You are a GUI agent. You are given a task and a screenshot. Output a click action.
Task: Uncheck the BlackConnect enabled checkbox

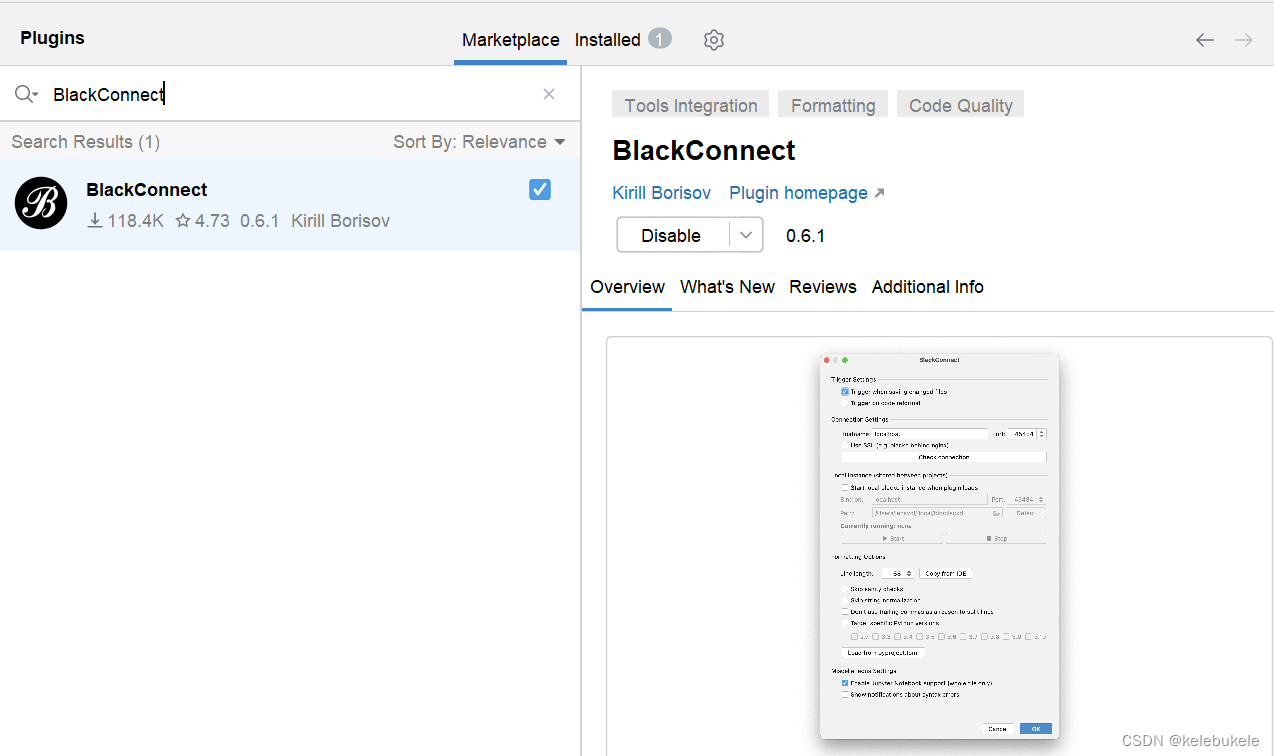click(539, 189)
